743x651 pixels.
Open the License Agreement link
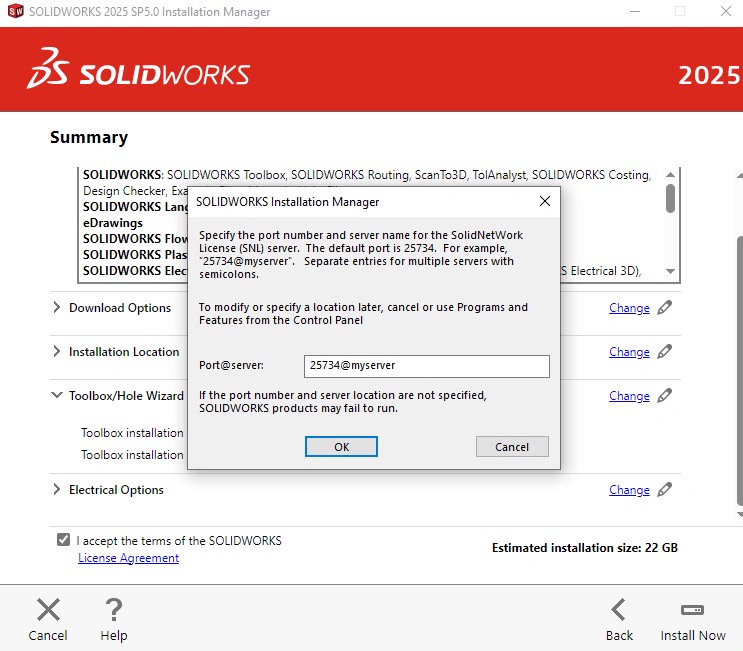point(128,558)
